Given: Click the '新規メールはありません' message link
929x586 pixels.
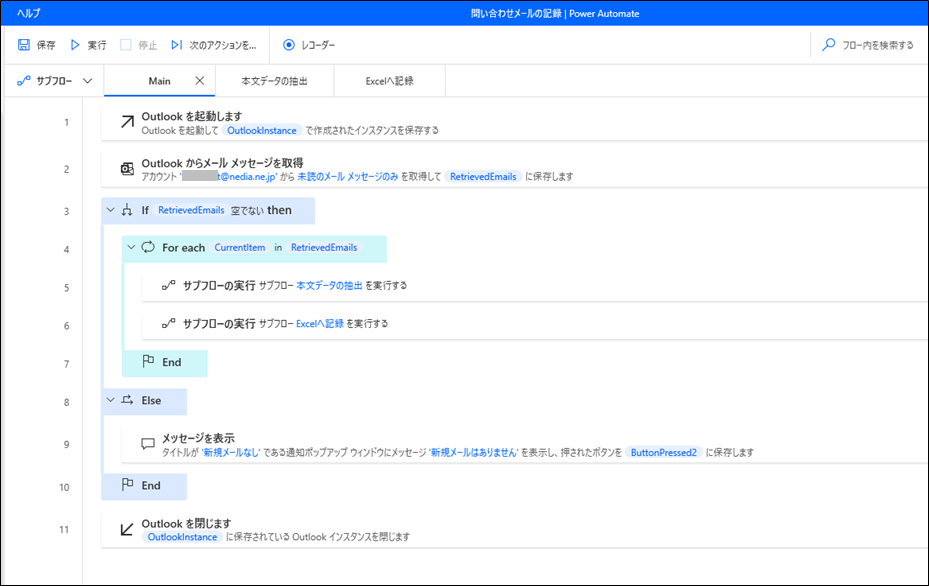Looking at the screenshot, I should [473, 453].
